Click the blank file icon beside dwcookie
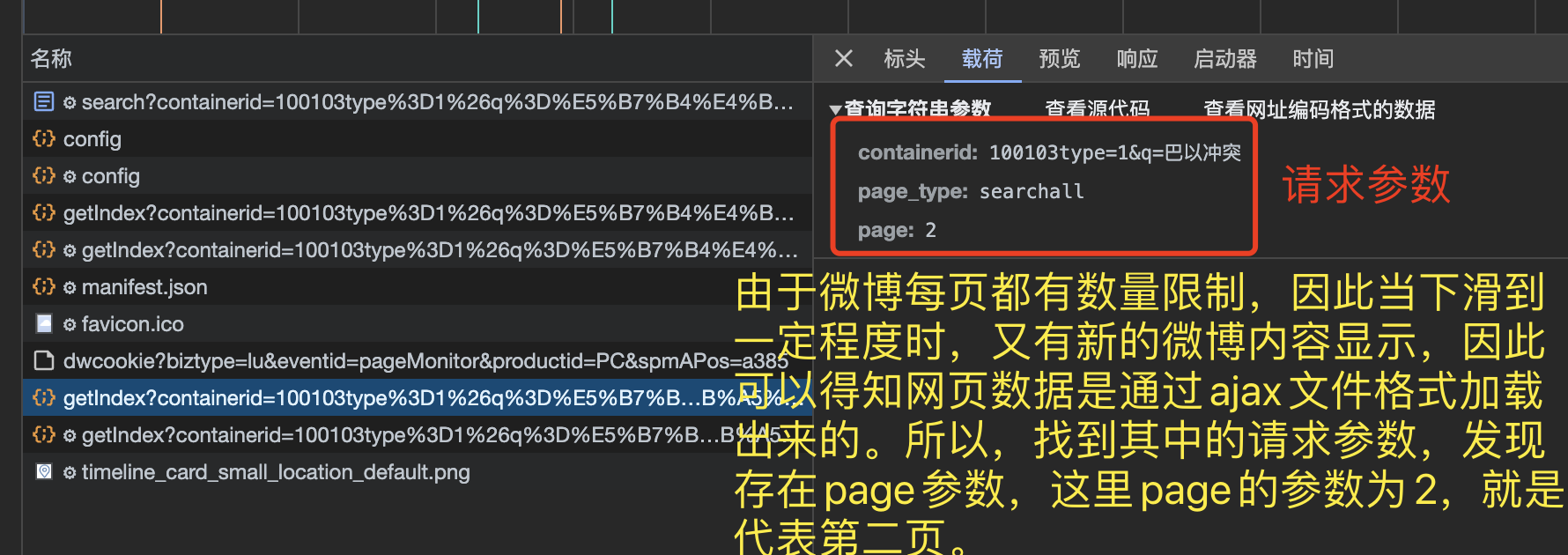The image size is (1568, 555). (x=43, y=361)
